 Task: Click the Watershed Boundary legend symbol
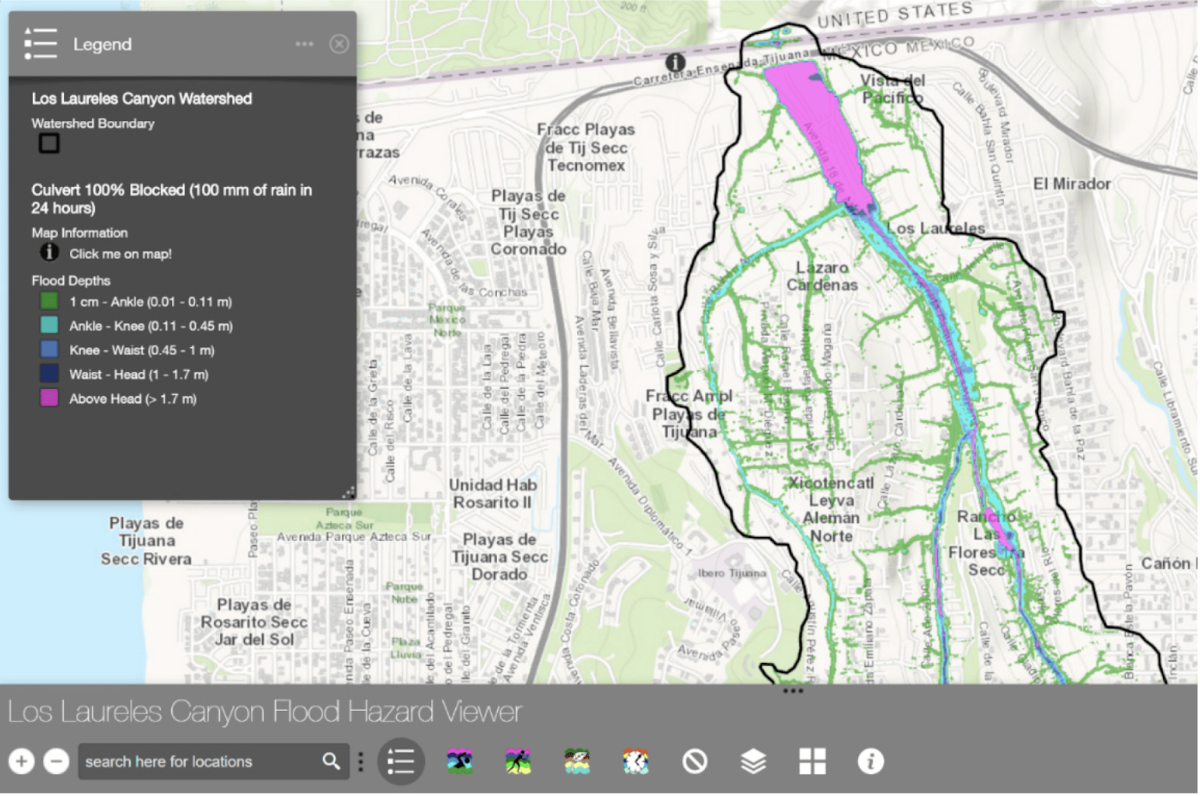pyautogui.click(x=49, y=144)
